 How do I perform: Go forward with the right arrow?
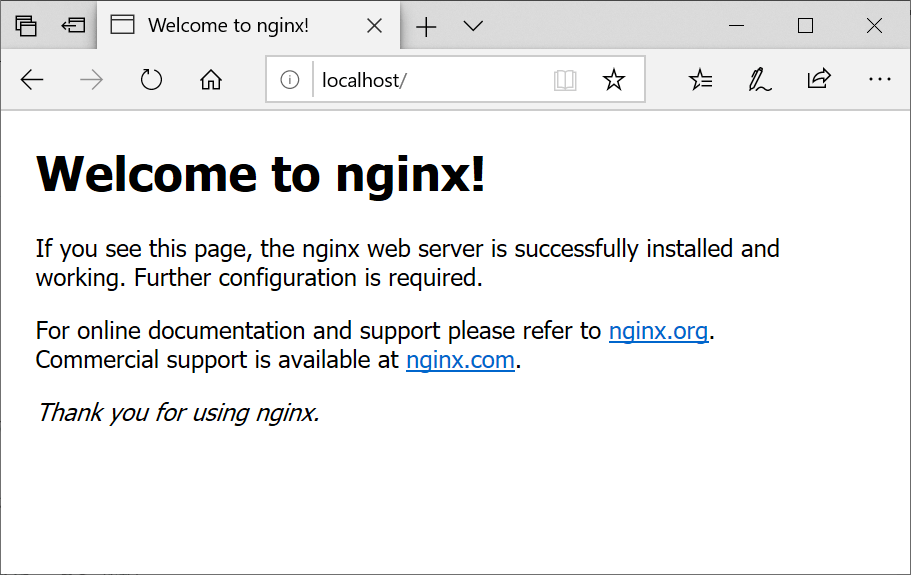pyautogui.click(x=91, y=80)
